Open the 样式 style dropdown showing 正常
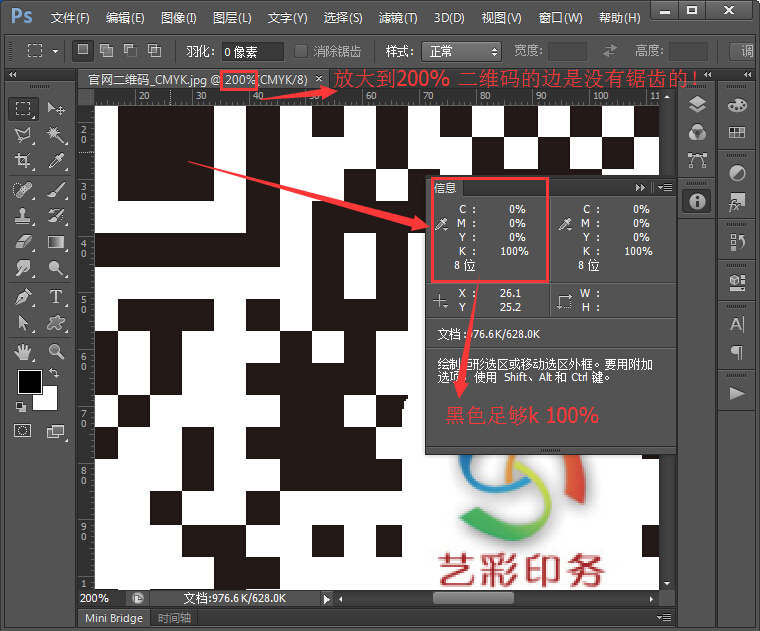 click(460, 51)
